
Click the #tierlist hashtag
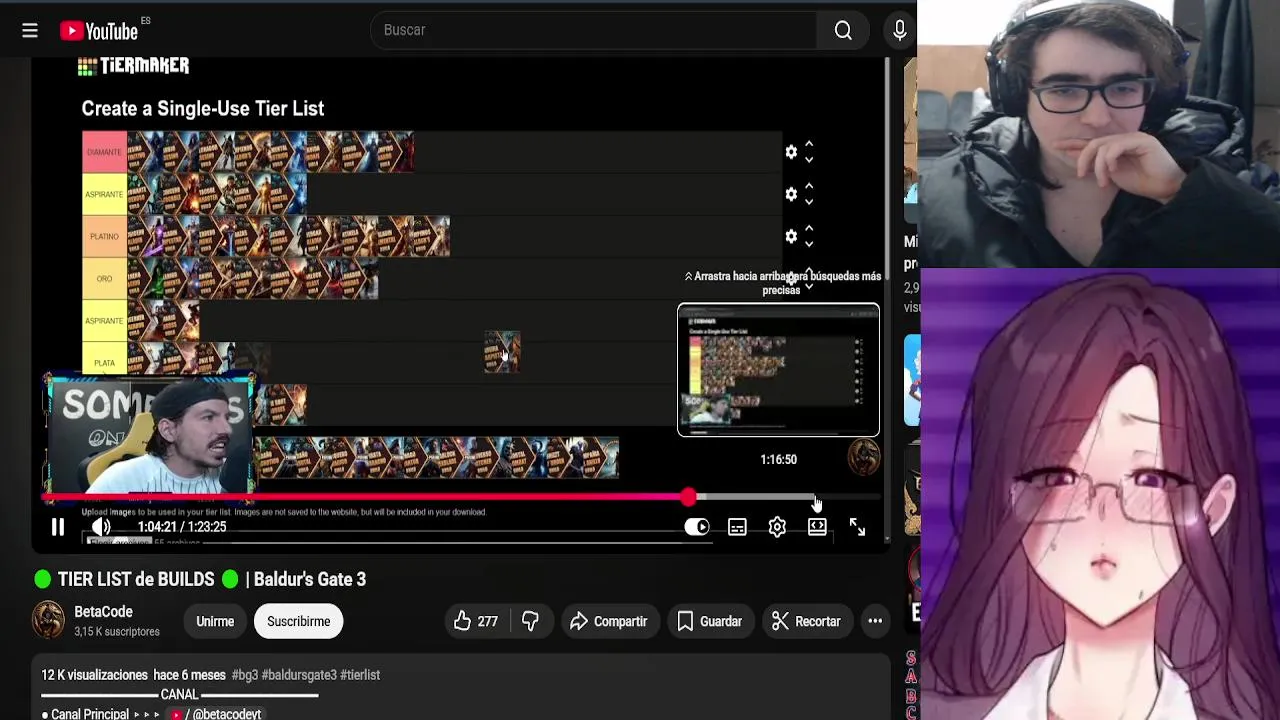tap(360, 675)
